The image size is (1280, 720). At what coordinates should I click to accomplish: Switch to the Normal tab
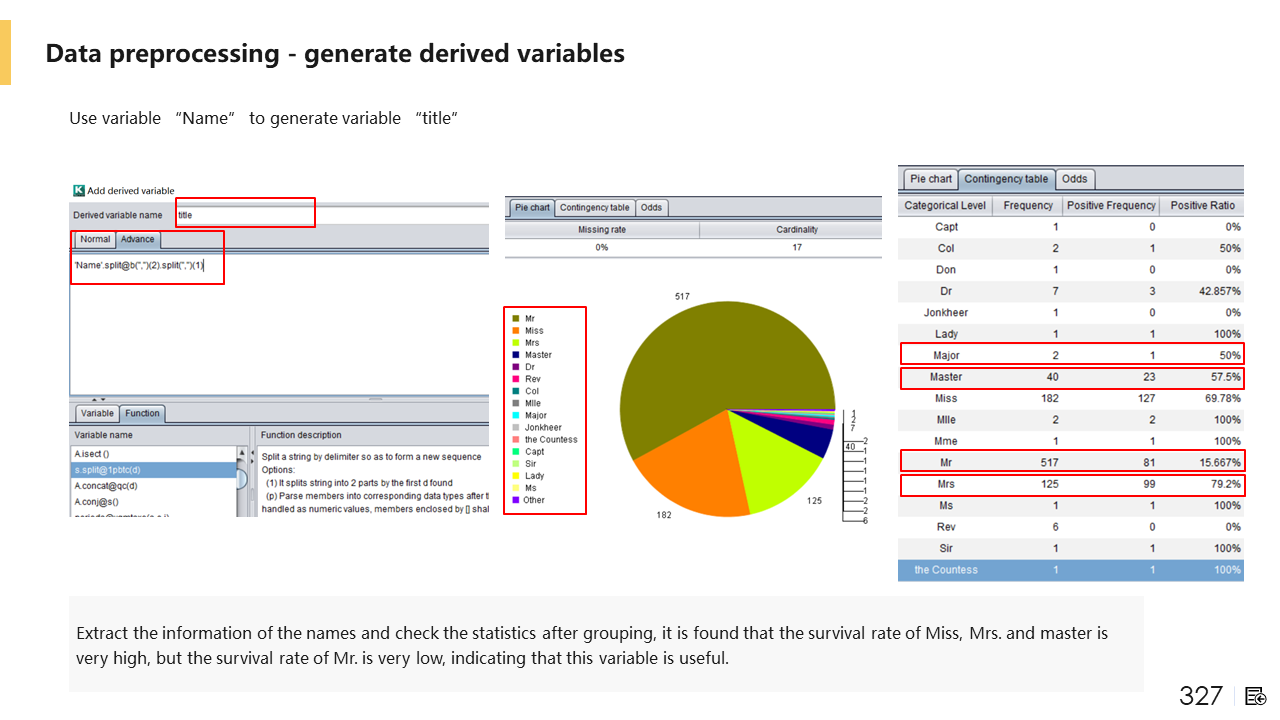95,239
